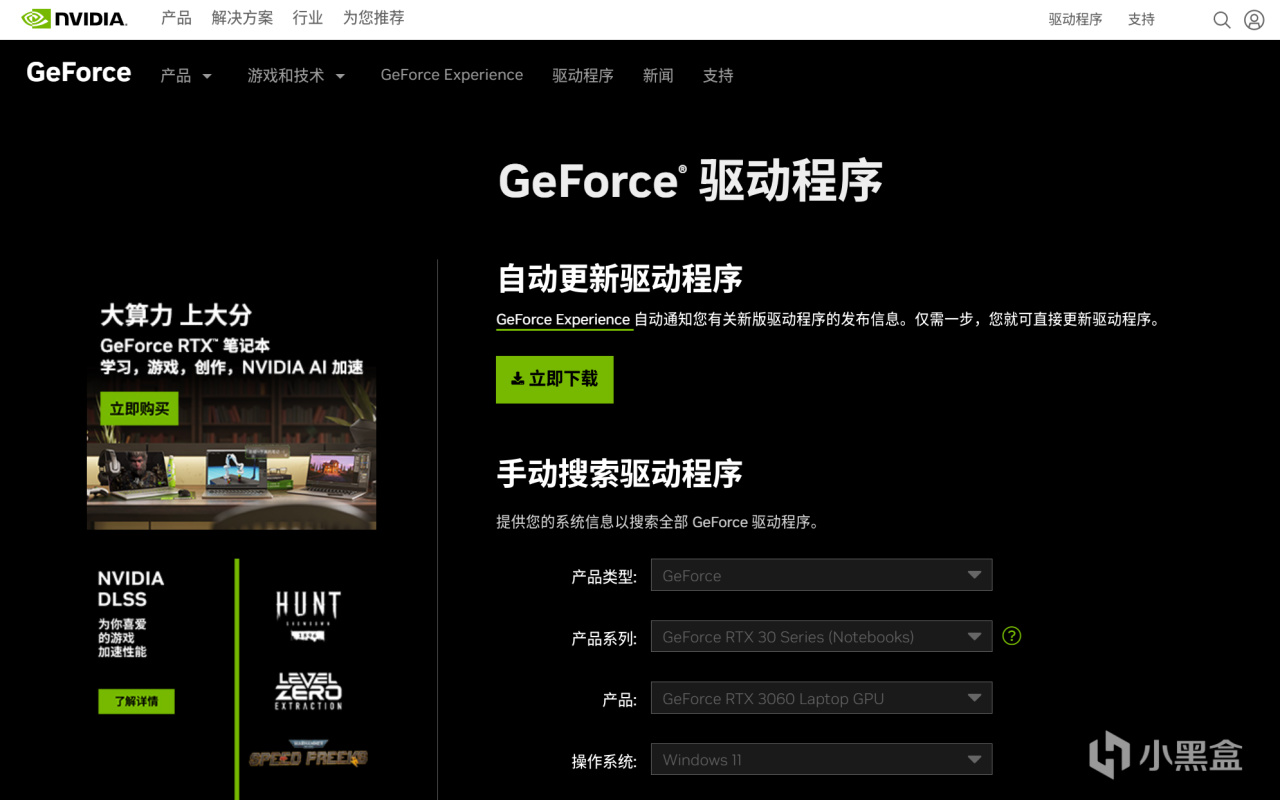Open the 产品类型 GeForce dropdown
1280x800 pixels.
(821, 575)
